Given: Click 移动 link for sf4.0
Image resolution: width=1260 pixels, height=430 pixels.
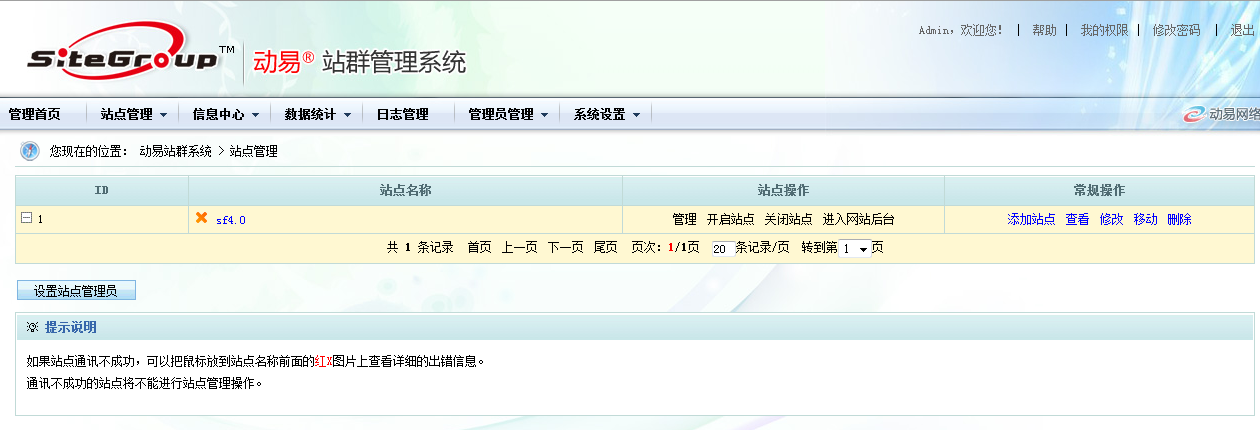Looking at the screenshot, I should click(1145, 219).
